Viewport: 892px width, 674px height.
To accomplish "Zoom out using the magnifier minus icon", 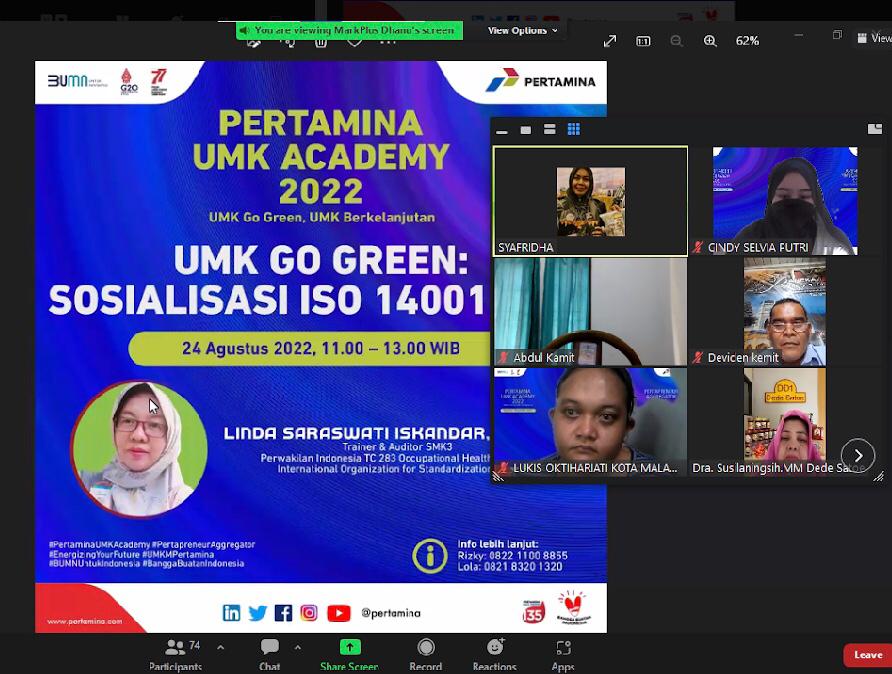I will pos(676,41).
